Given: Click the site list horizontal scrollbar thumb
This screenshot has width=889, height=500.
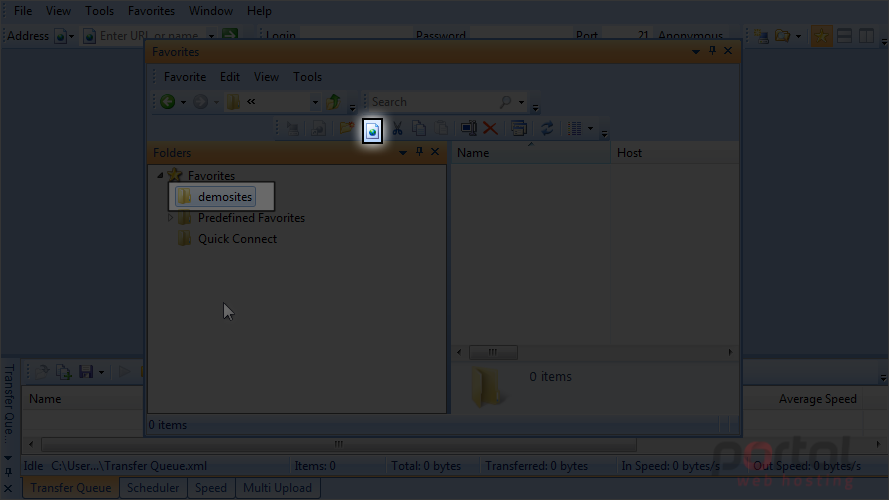Looking at the screenshot, I should [493, 352].
